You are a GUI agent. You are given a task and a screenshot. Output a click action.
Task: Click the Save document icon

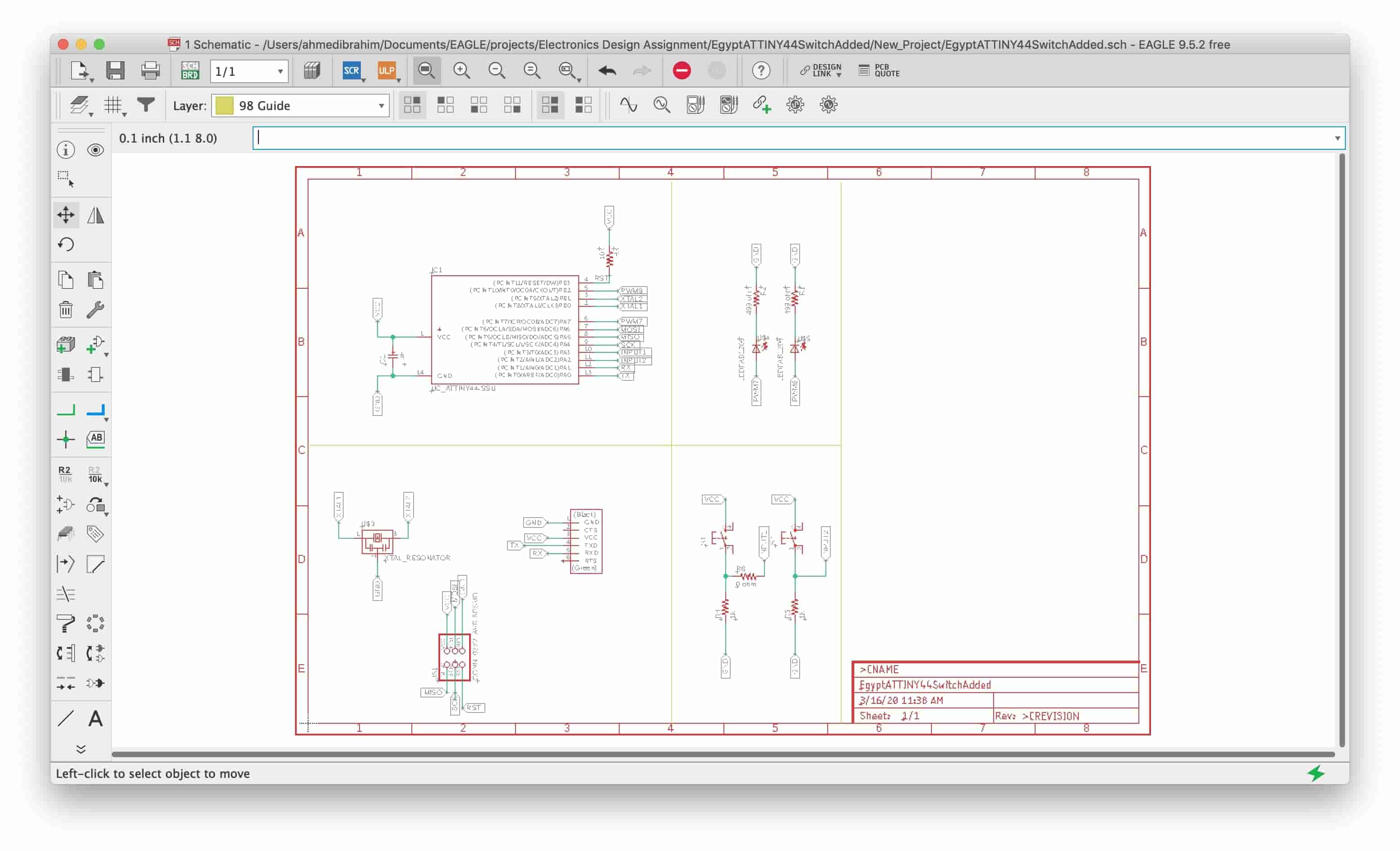[x=115, y=70]
